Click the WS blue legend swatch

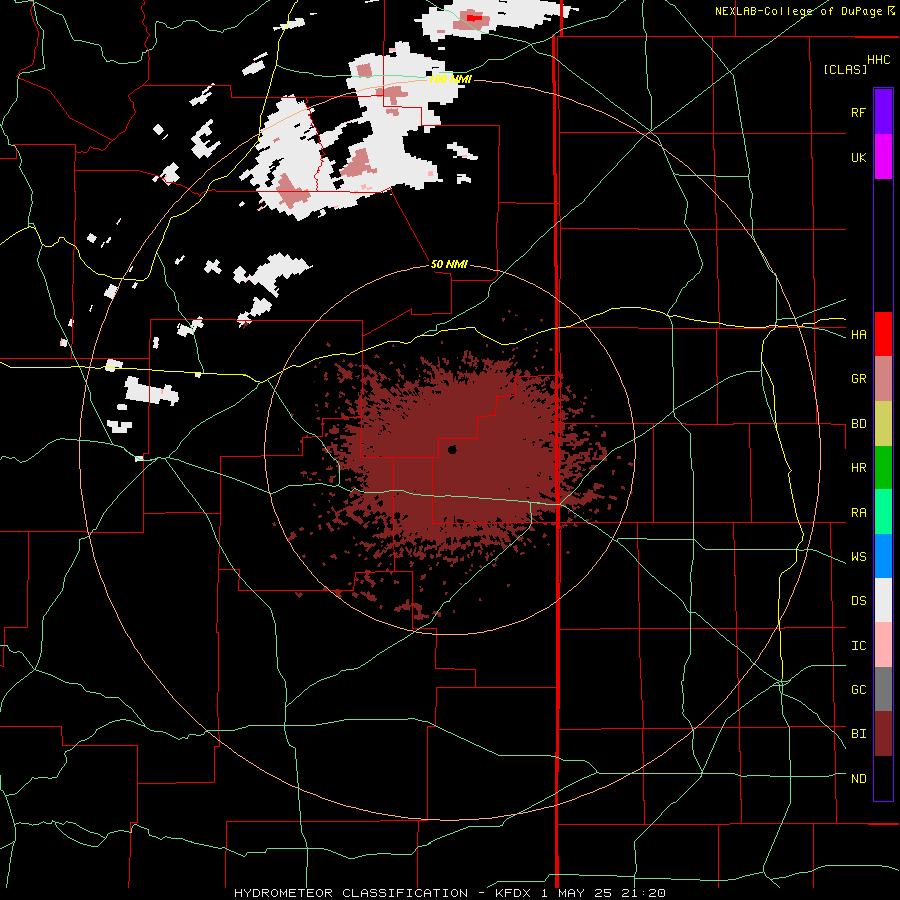[883, 556]
